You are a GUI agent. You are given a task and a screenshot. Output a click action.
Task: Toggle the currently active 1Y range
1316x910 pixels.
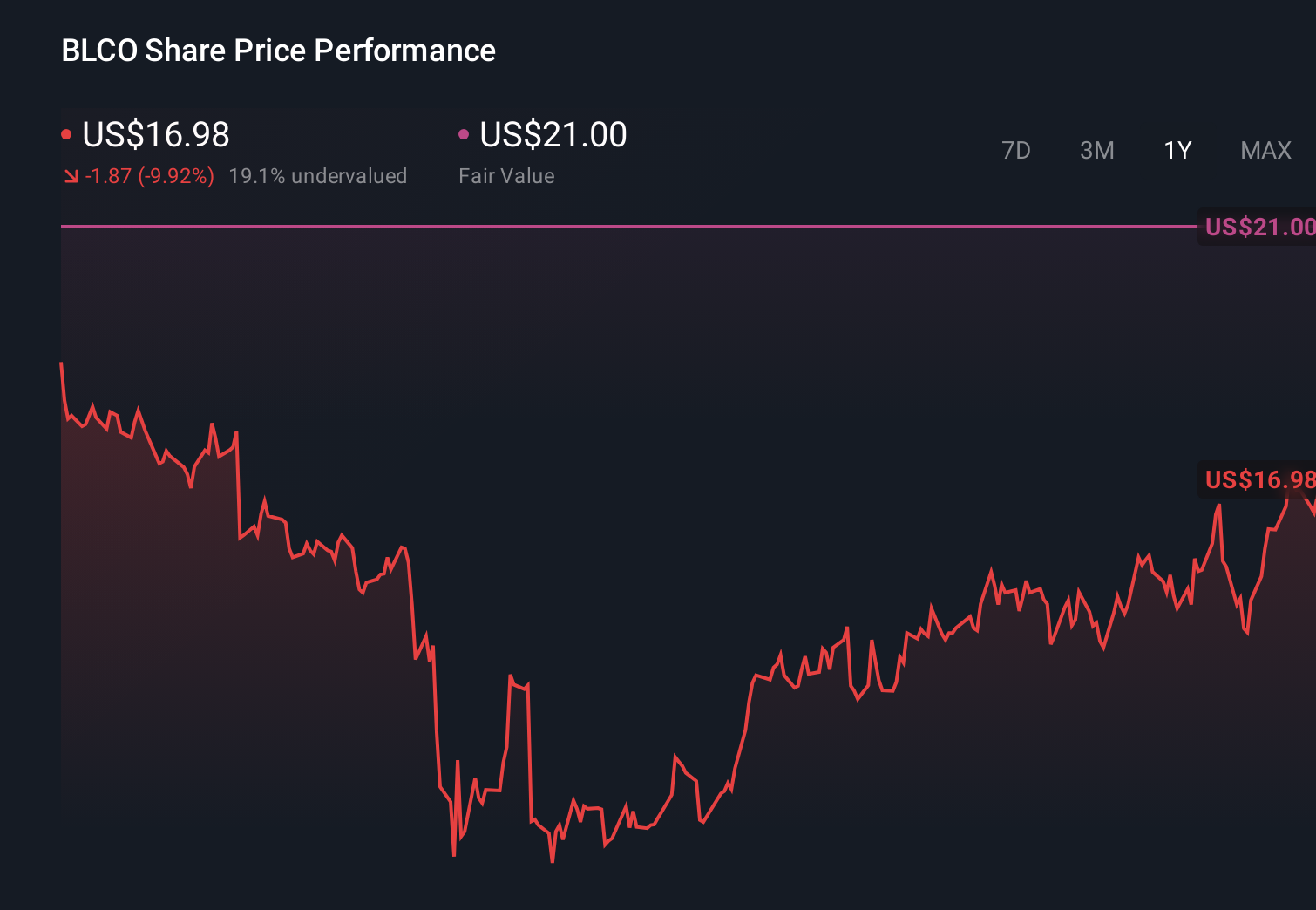tap(1177, 150)
